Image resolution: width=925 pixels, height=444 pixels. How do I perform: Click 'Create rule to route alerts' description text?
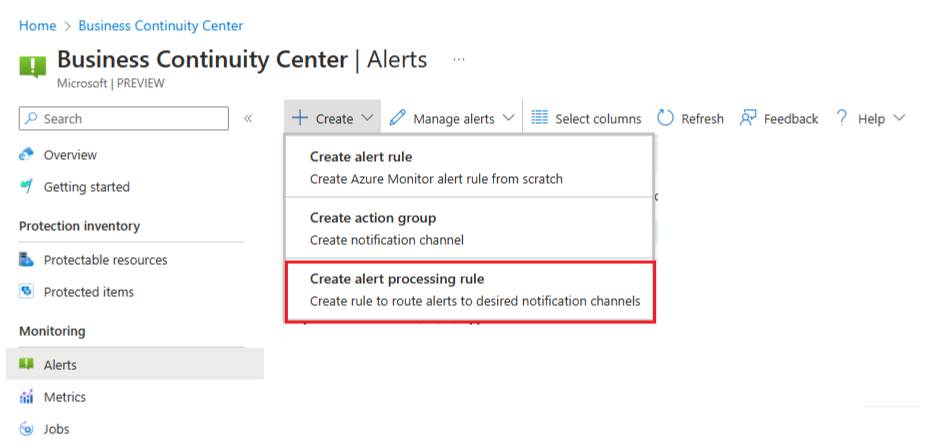pyautogui.click(x=475, y=301)
